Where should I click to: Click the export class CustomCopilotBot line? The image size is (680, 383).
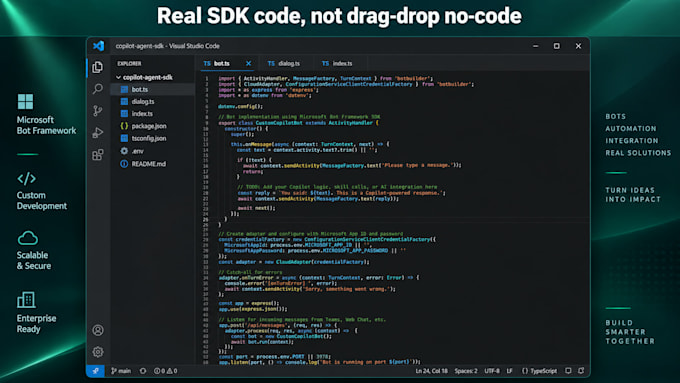click(298, 123)
